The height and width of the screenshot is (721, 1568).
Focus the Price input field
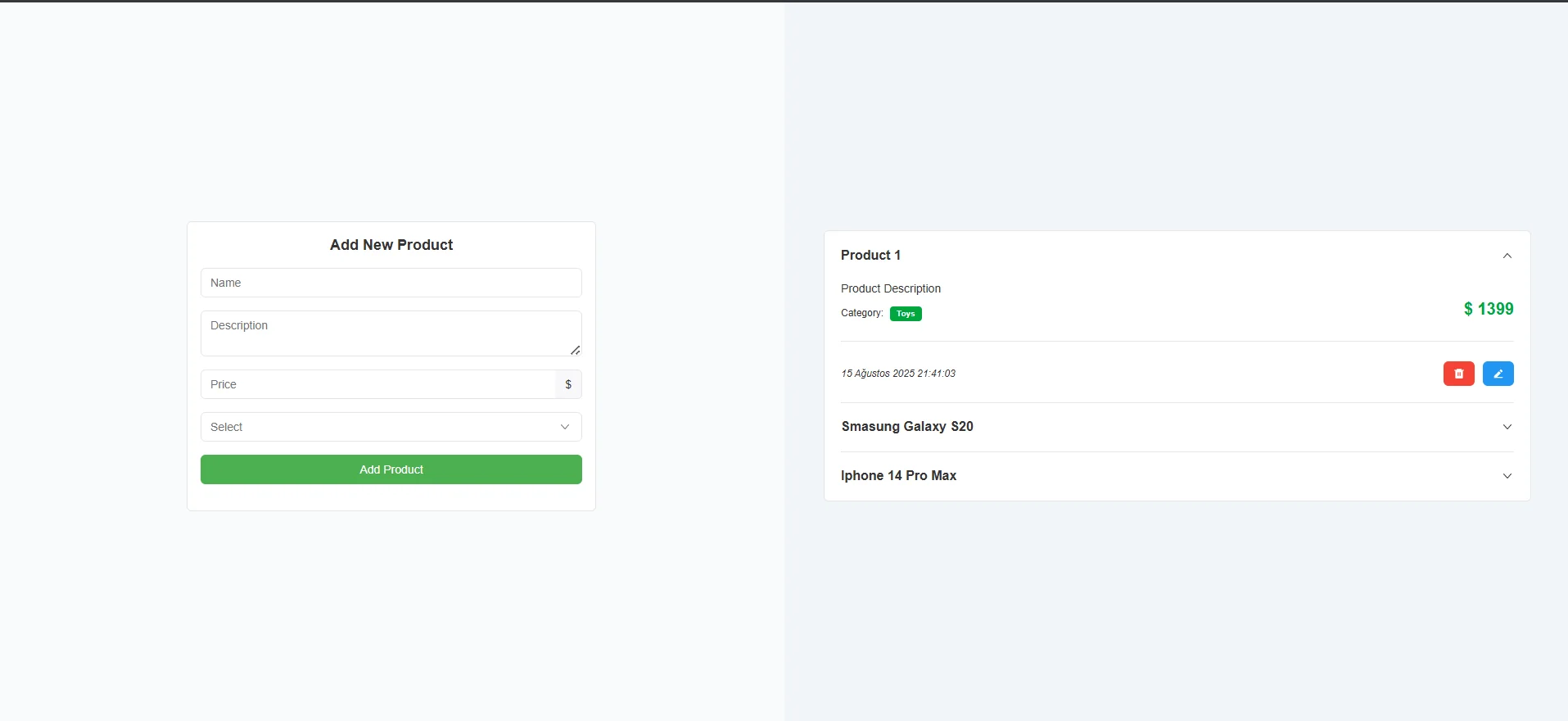(x=377, y=384)
